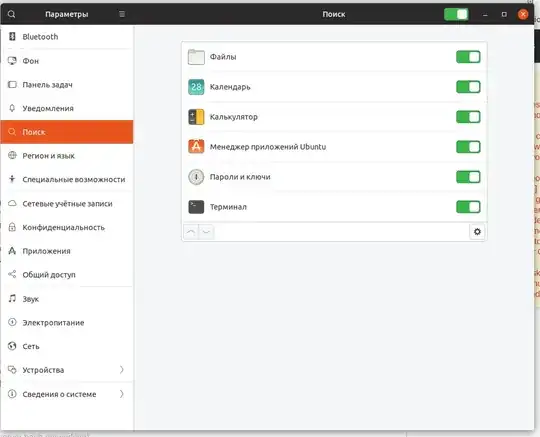This screenshot has width=540, height=437.
Task: Click the Календарь app icon
Action: coord(196,87)
